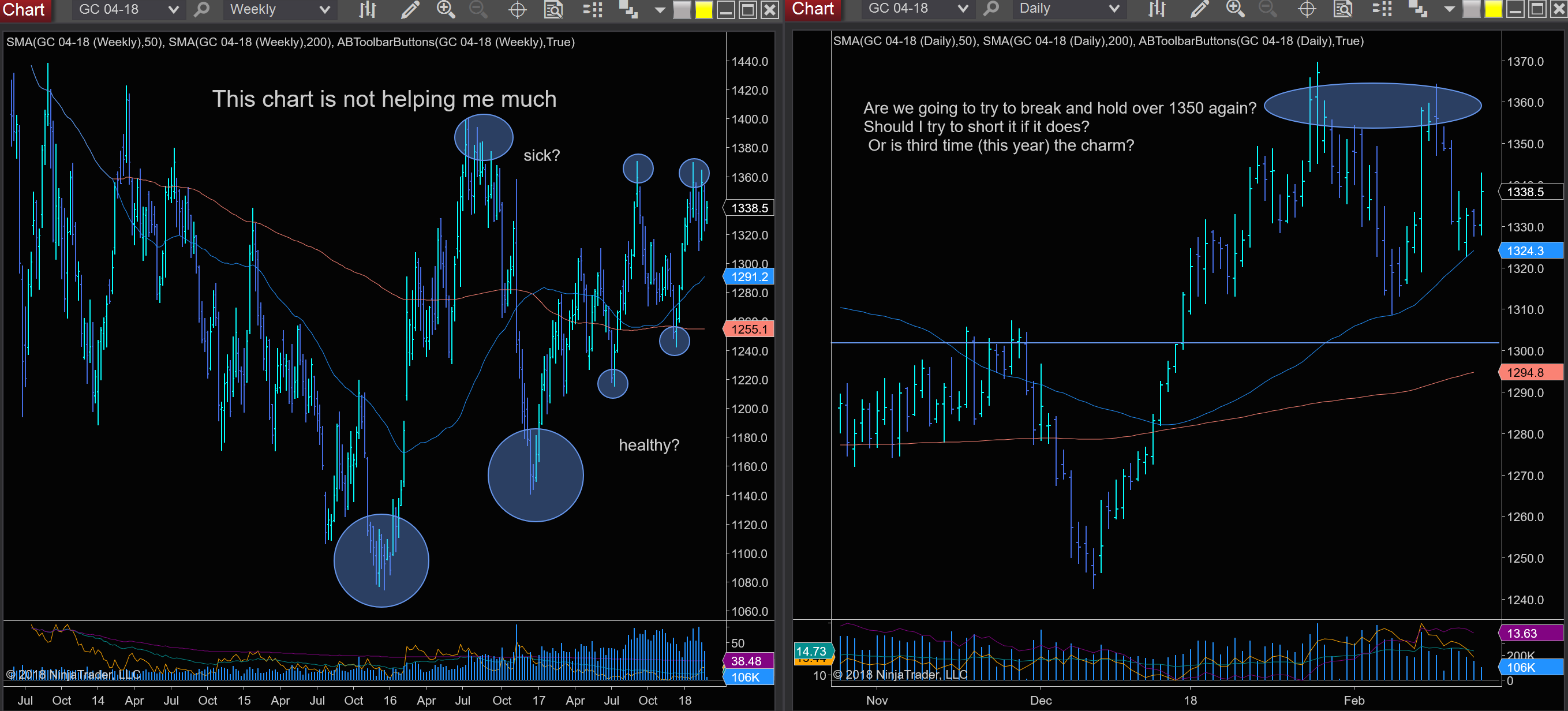Click gray link swatch in Weekly chart

682,10
